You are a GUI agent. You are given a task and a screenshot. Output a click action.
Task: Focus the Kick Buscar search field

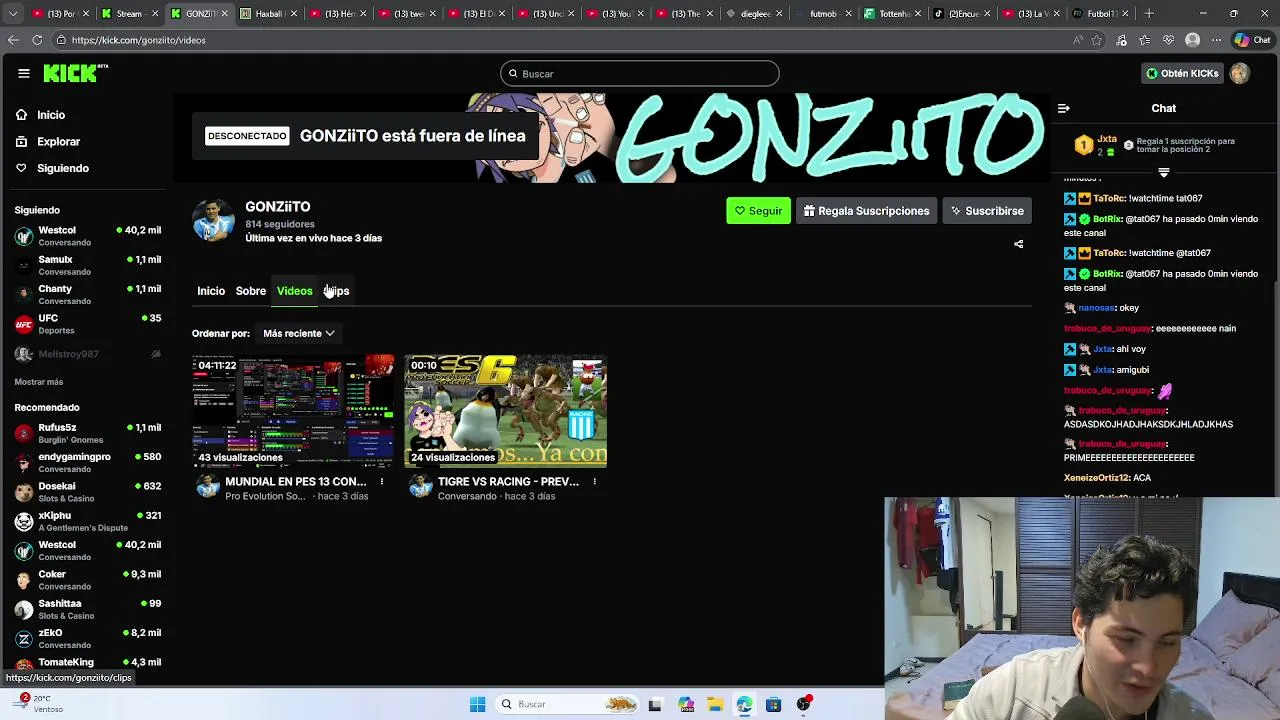click(640, 74)
